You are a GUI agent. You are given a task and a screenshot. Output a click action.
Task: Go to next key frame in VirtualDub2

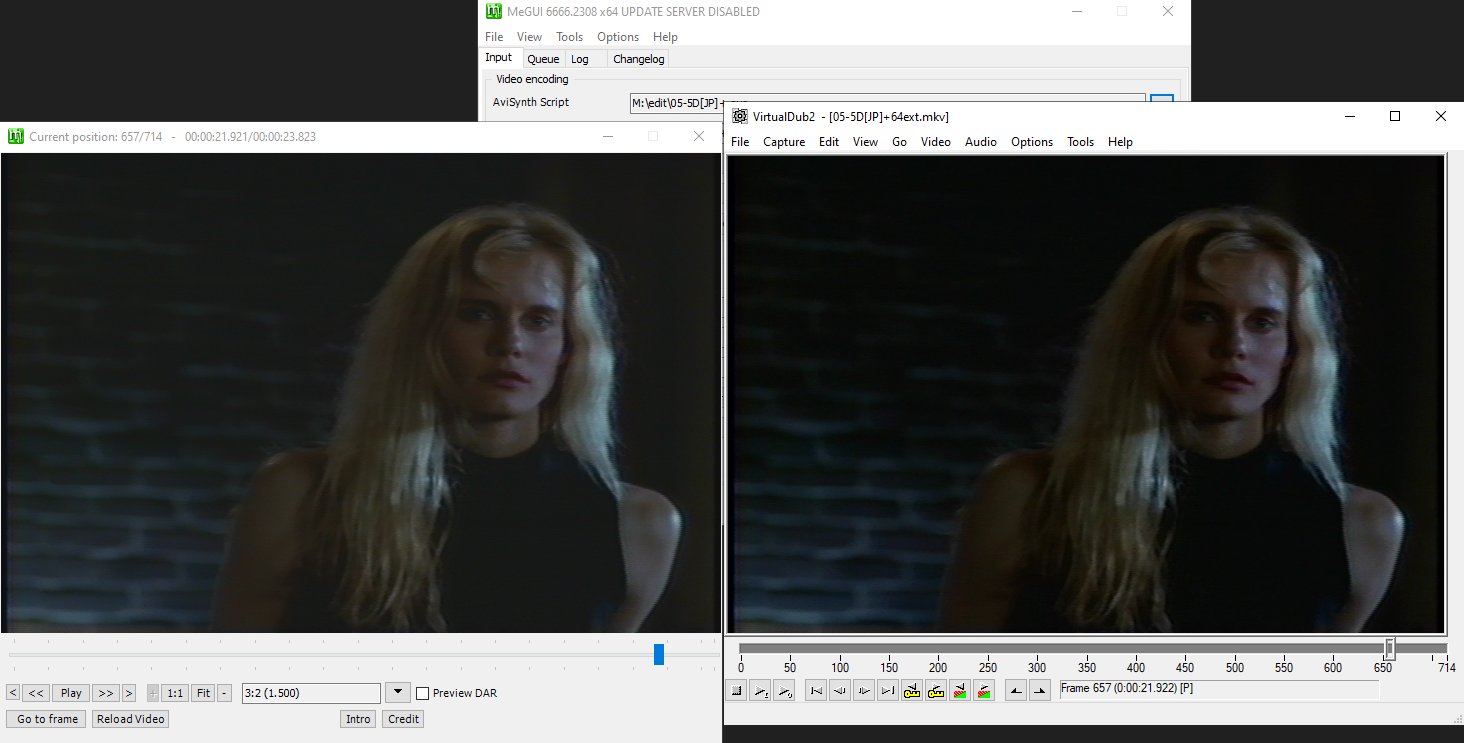pyautogui.click(x=936, y=690)
